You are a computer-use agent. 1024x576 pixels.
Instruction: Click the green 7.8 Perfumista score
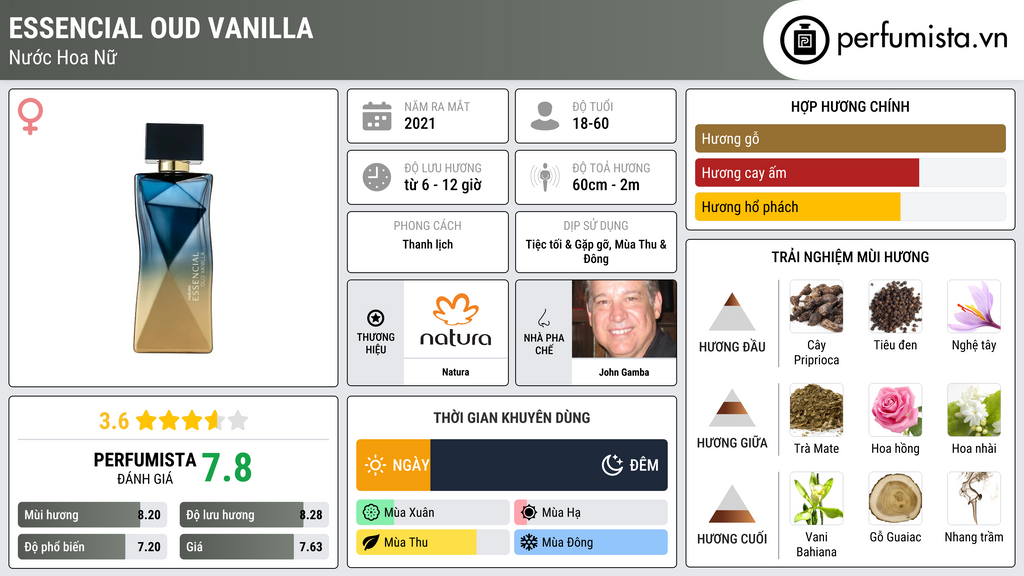[x=227, y=468]
